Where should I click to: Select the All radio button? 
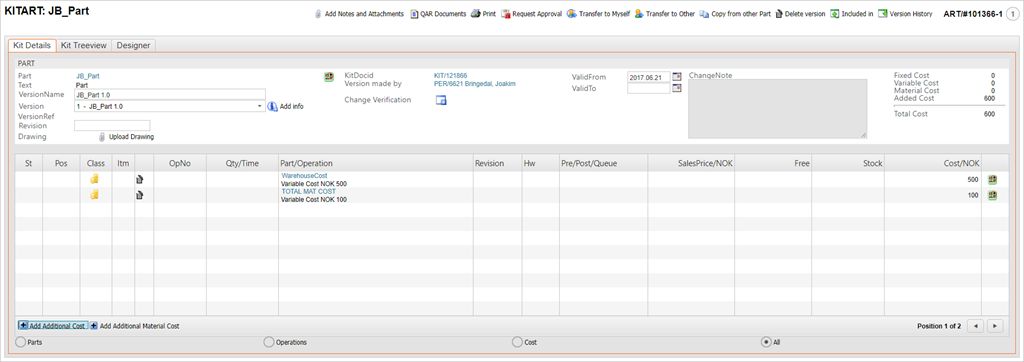click(766, 342)
